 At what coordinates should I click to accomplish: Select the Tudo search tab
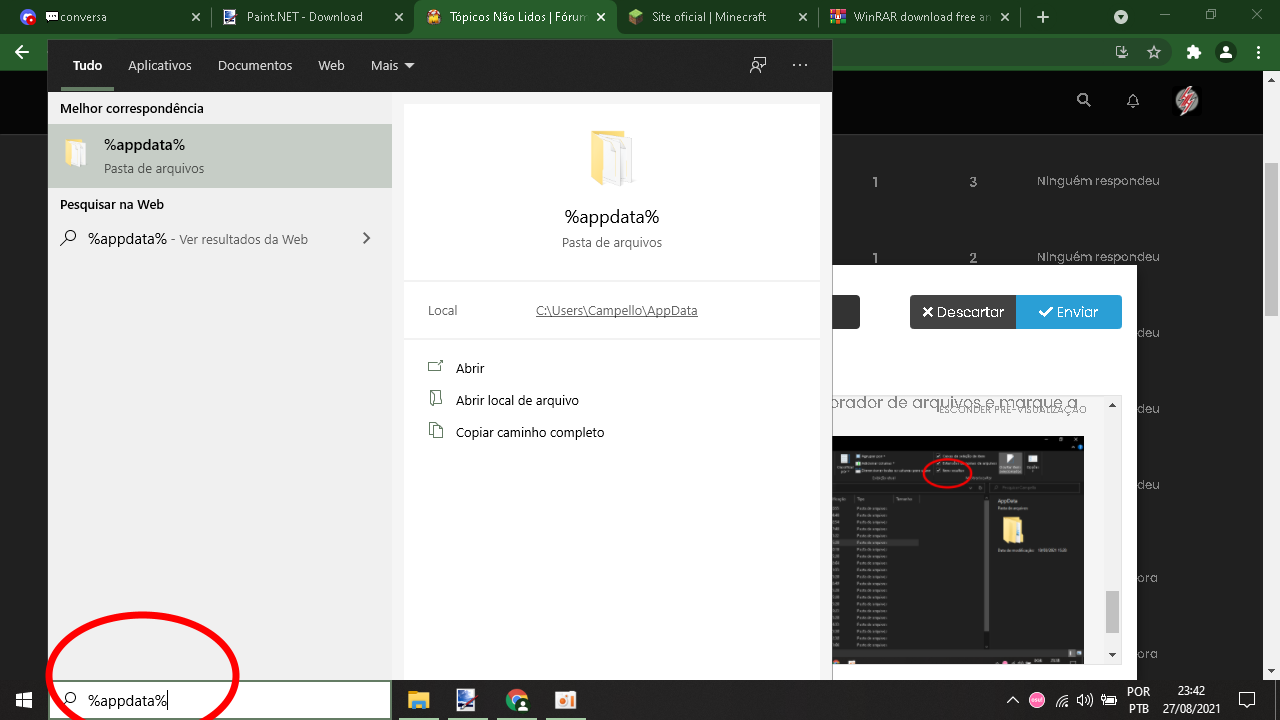coord(88,65)
